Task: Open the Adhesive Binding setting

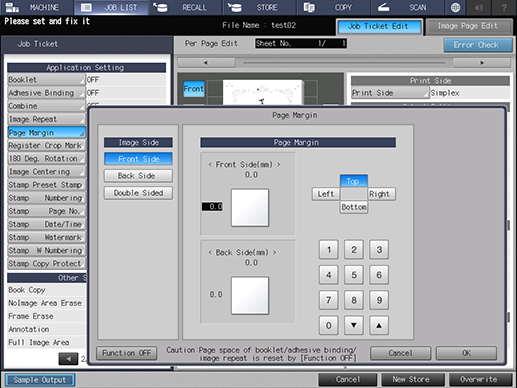Action: click(46, 93)
